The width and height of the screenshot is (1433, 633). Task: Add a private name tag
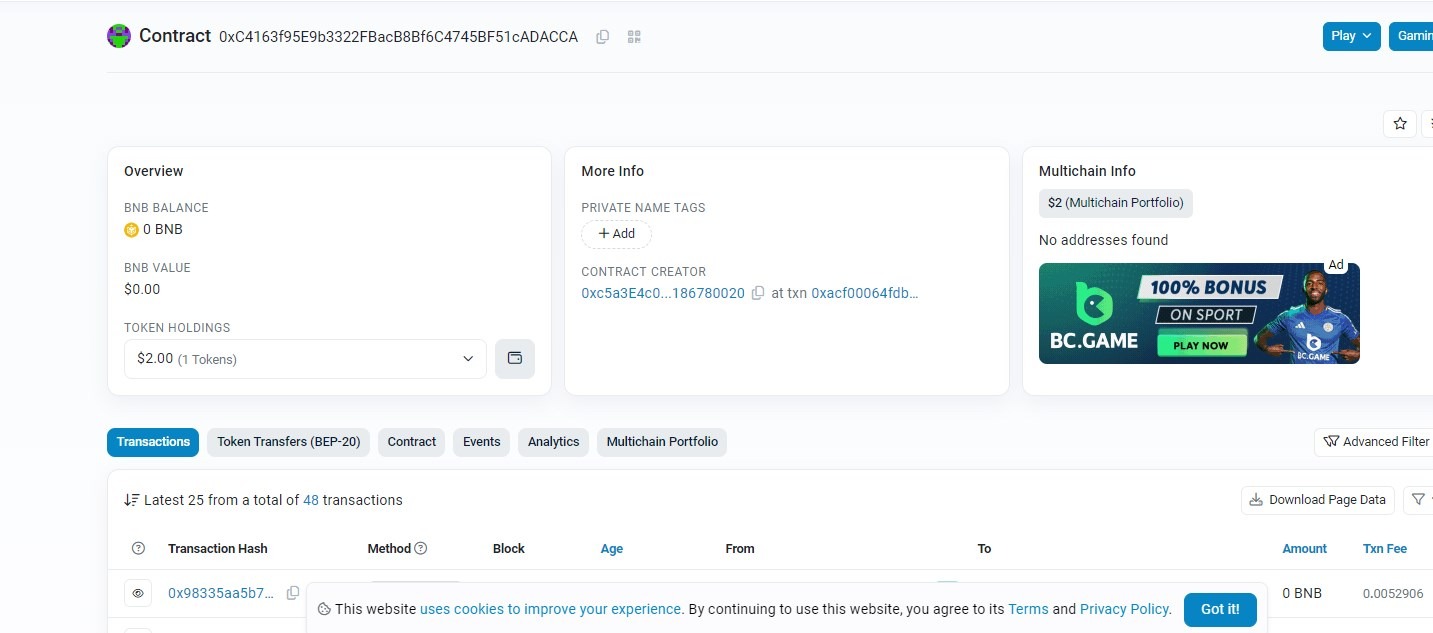pyautogui.click(x=616, y=233)
